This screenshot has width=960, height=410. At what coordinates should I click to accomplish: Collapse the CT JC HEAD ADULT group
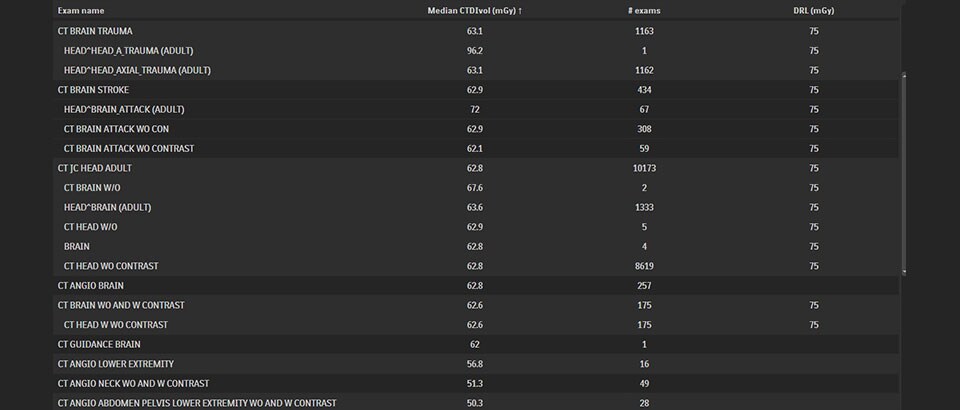(476, 168)
